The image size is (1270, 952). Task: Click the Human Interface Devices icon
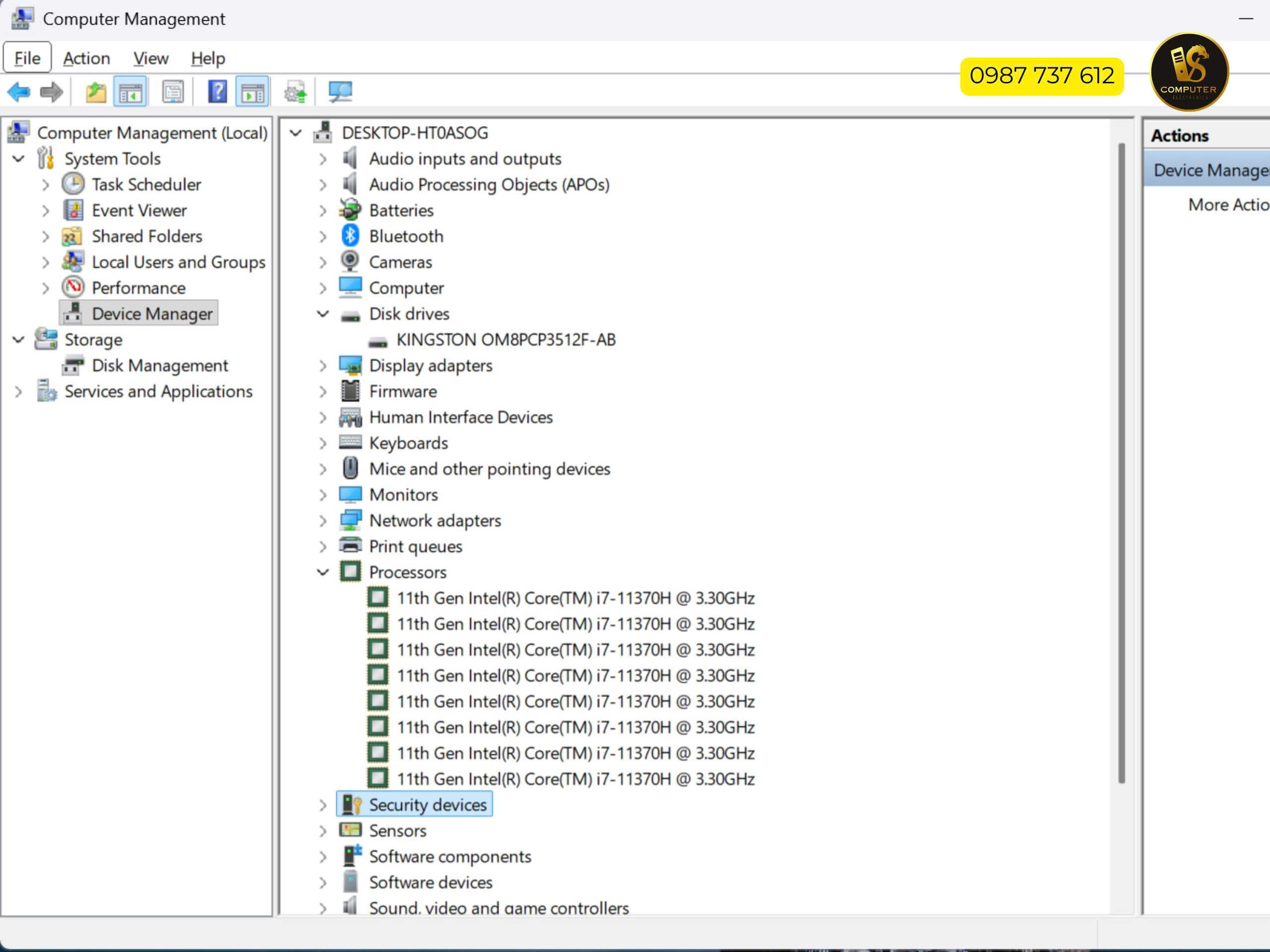pos(350,417)
